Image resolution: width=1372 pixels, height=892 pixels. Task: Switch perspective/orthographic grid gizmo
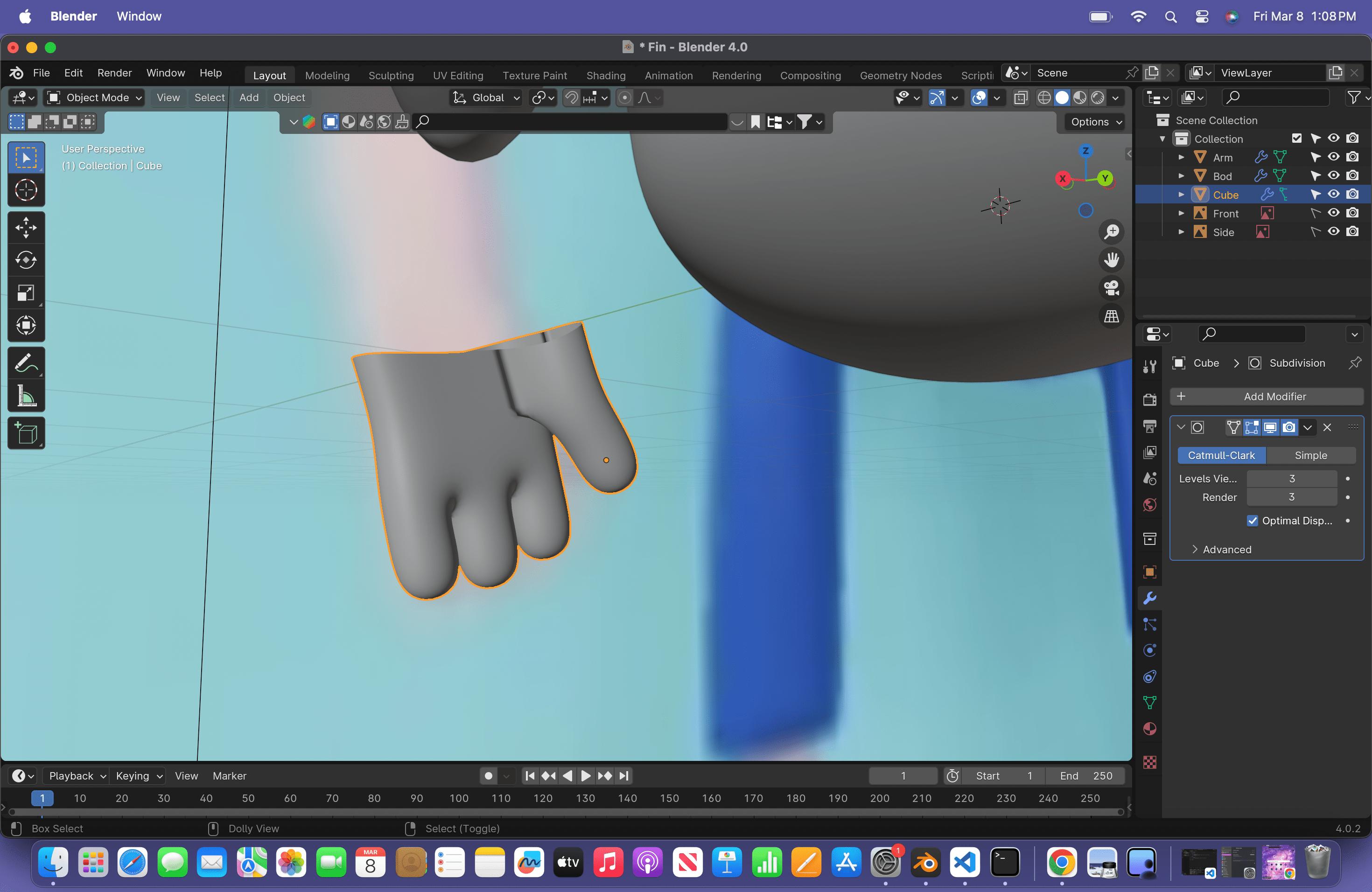click(1112, 316)
